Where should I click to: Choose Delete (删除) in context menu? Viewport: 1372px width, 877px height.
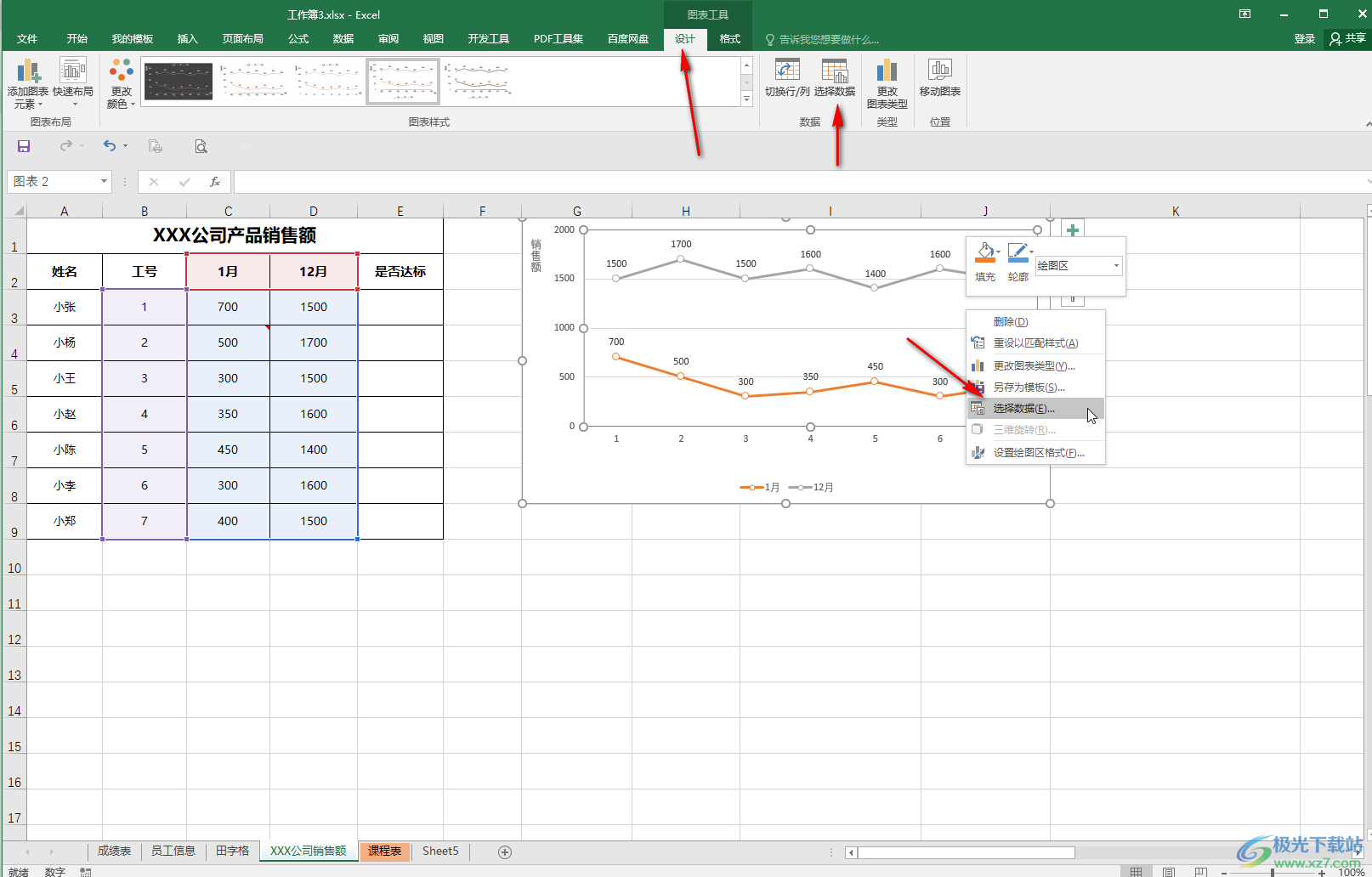tap(1035, 322)
